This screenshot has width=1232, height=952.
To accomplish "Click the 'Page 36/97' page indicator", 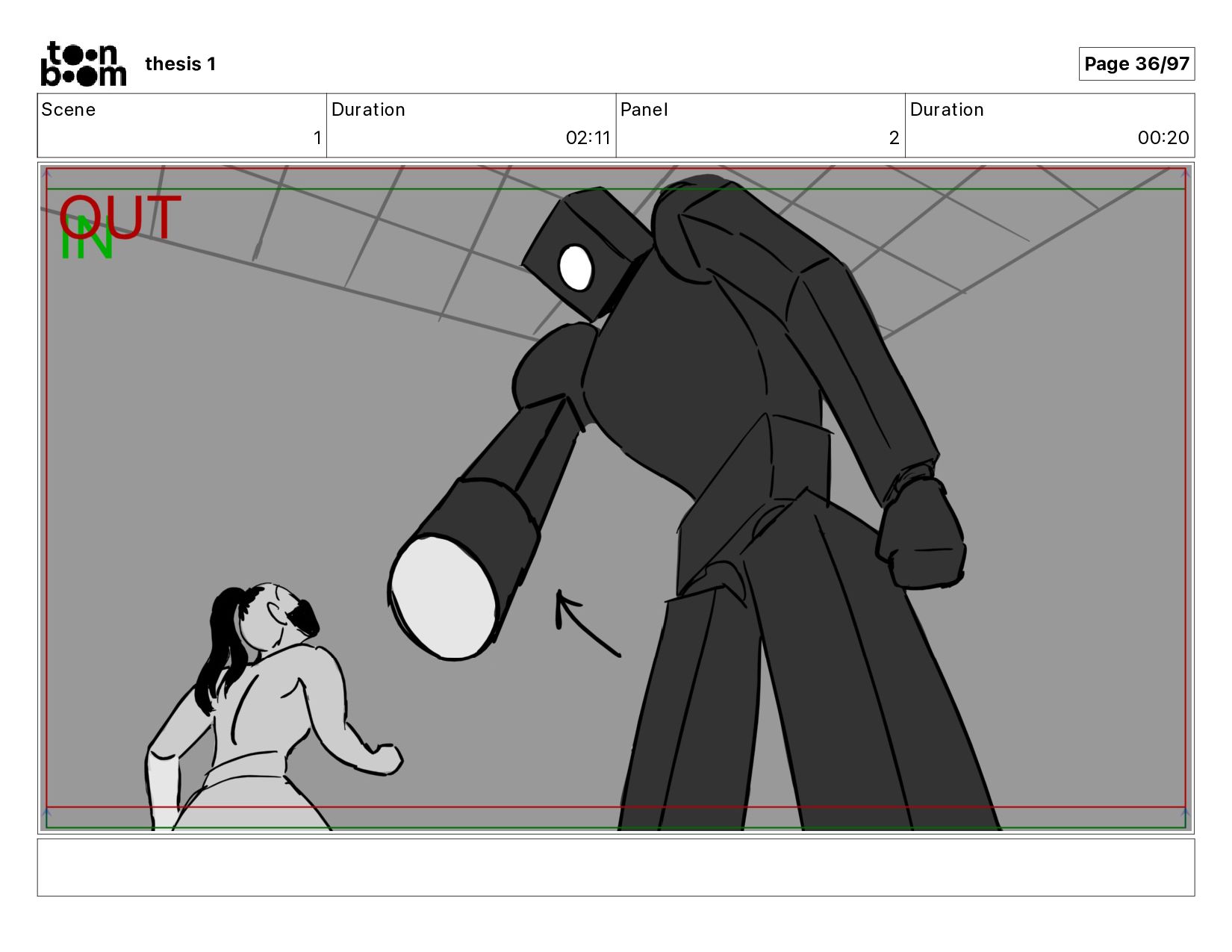I will [x=1136, y=63].
